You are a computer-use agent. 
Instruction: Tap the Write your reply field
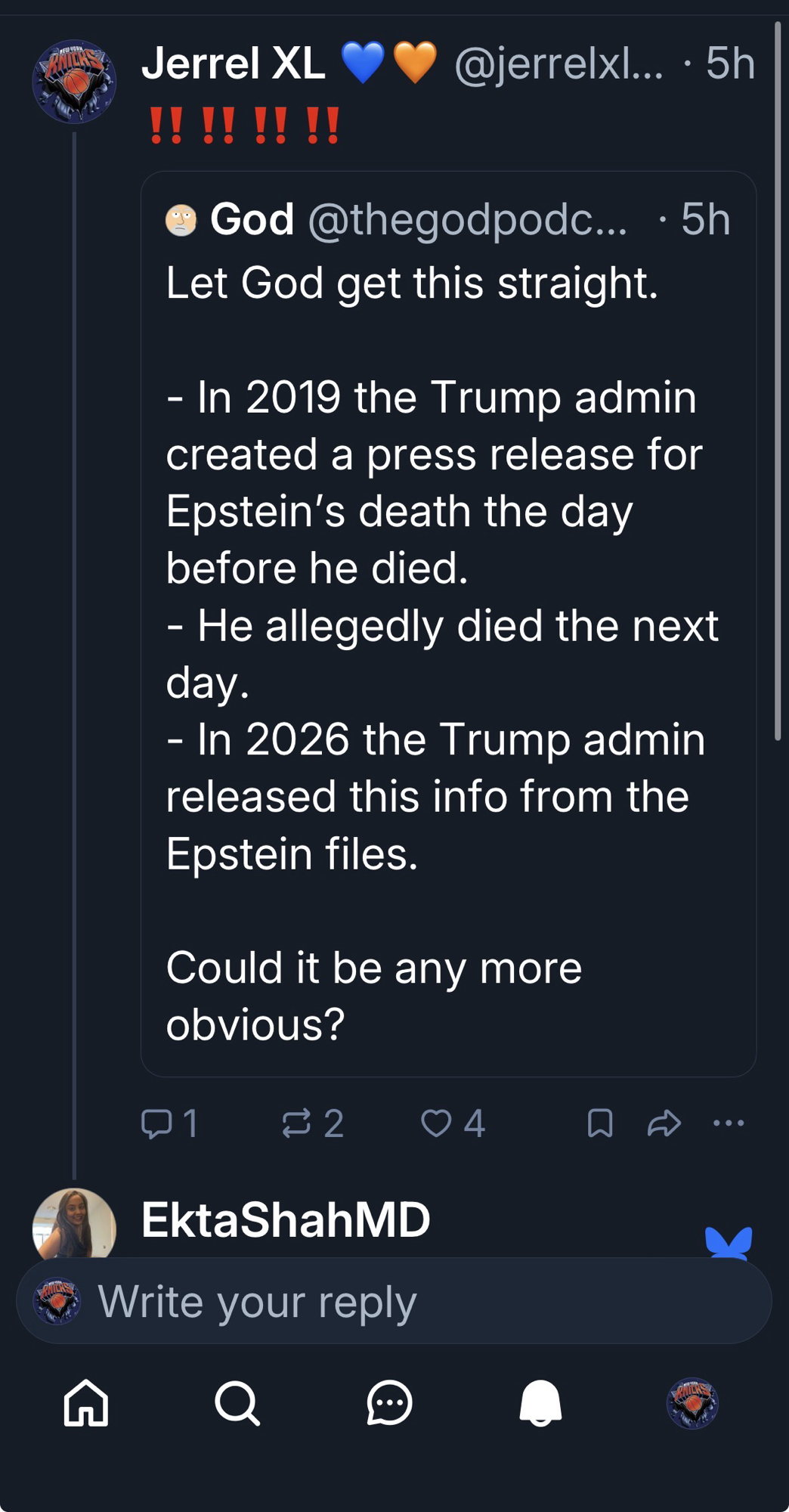coord(393,1302)
